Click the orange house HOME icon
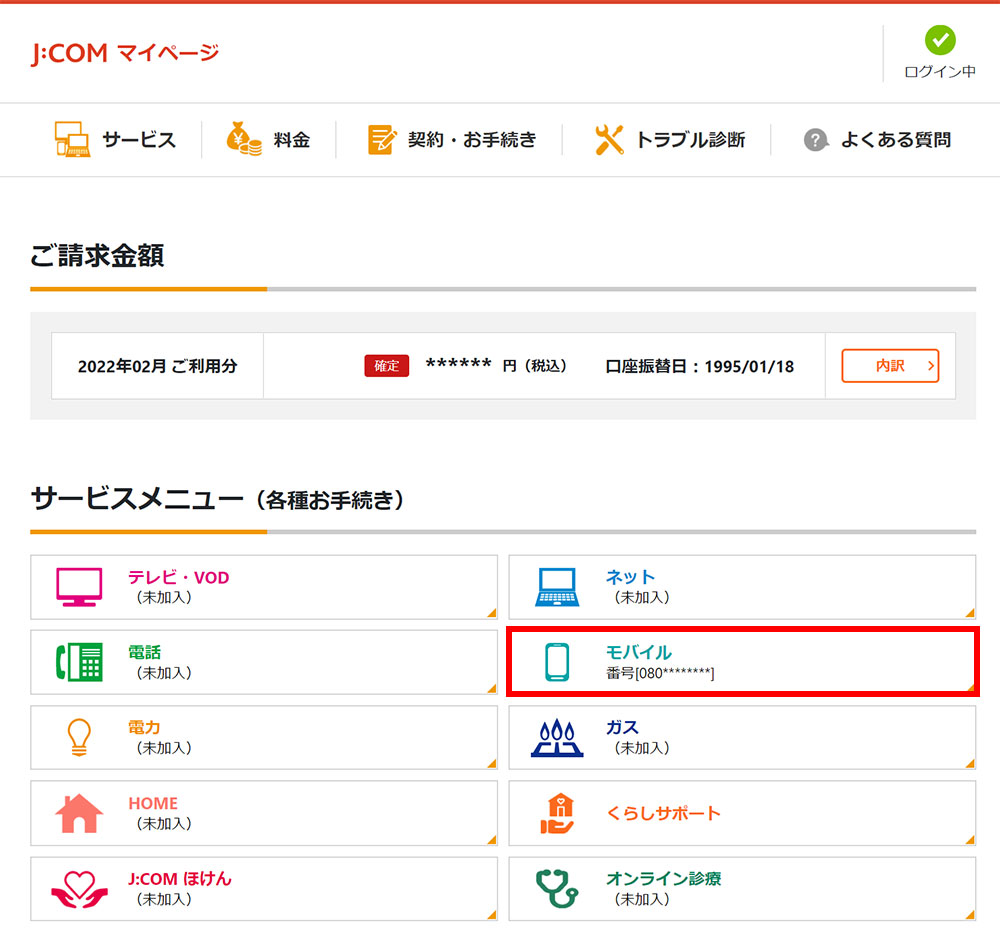Screen dimensions: 1000x952 click(79, 813)
